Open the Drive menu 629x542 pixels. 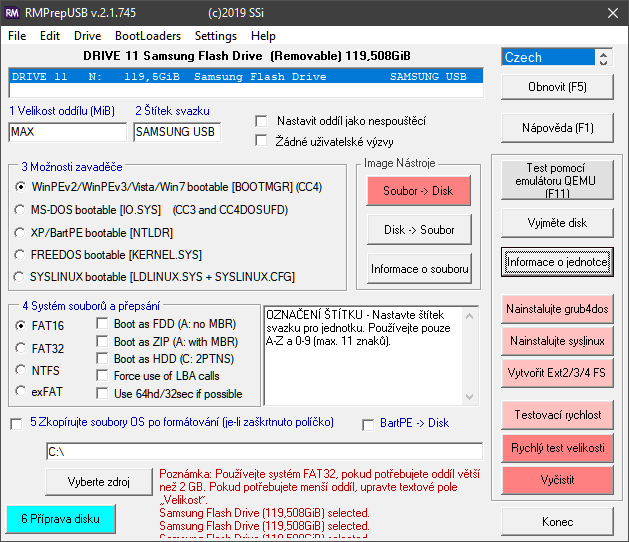[87, 36]
